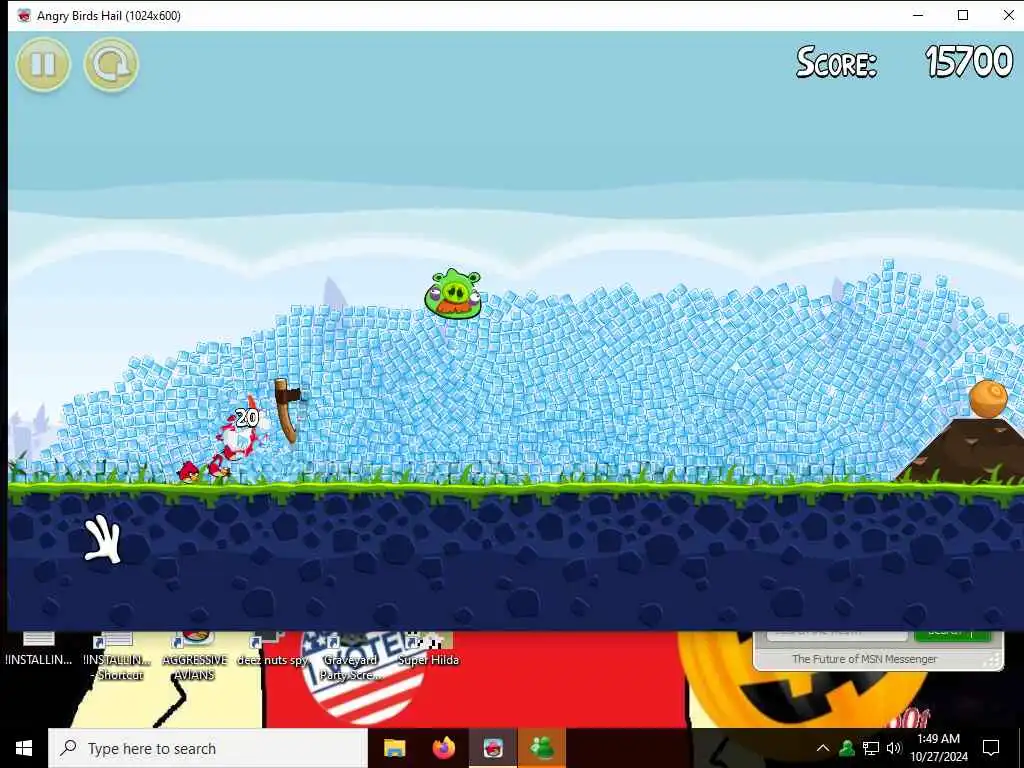Restart the level with the retry button
Screen dimensions: 1024x768
pos(111,64)
